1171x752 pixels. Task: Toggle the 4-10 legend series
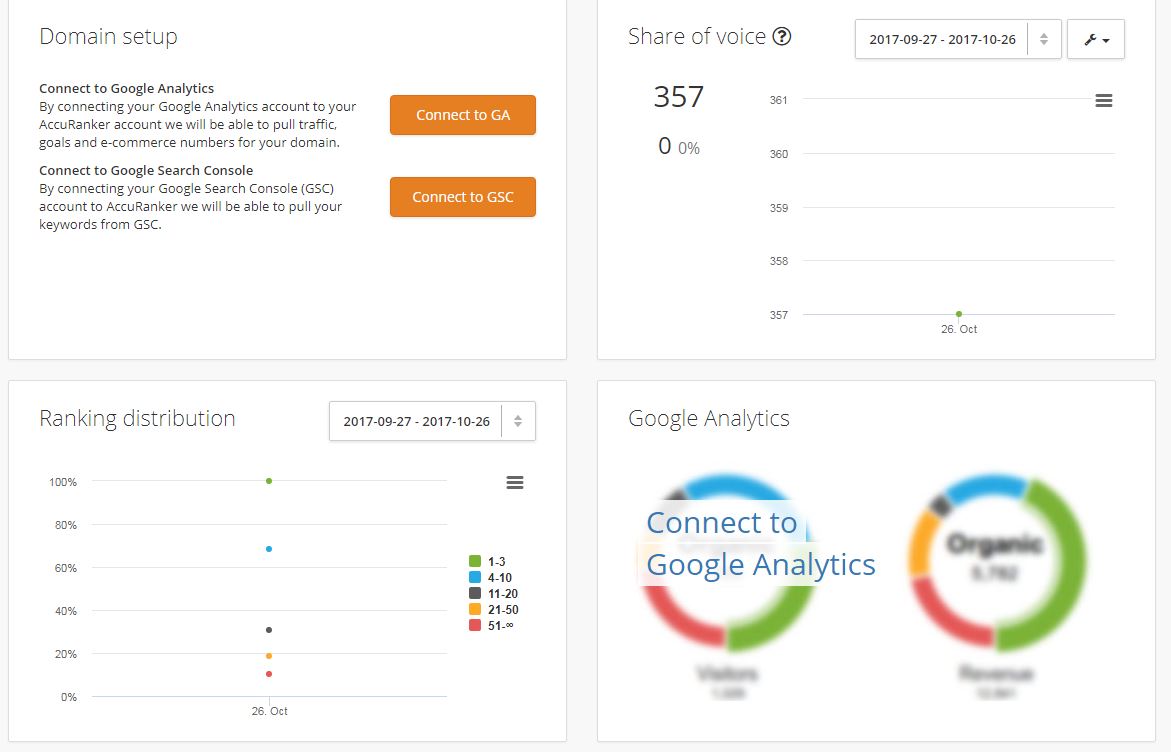491,577
